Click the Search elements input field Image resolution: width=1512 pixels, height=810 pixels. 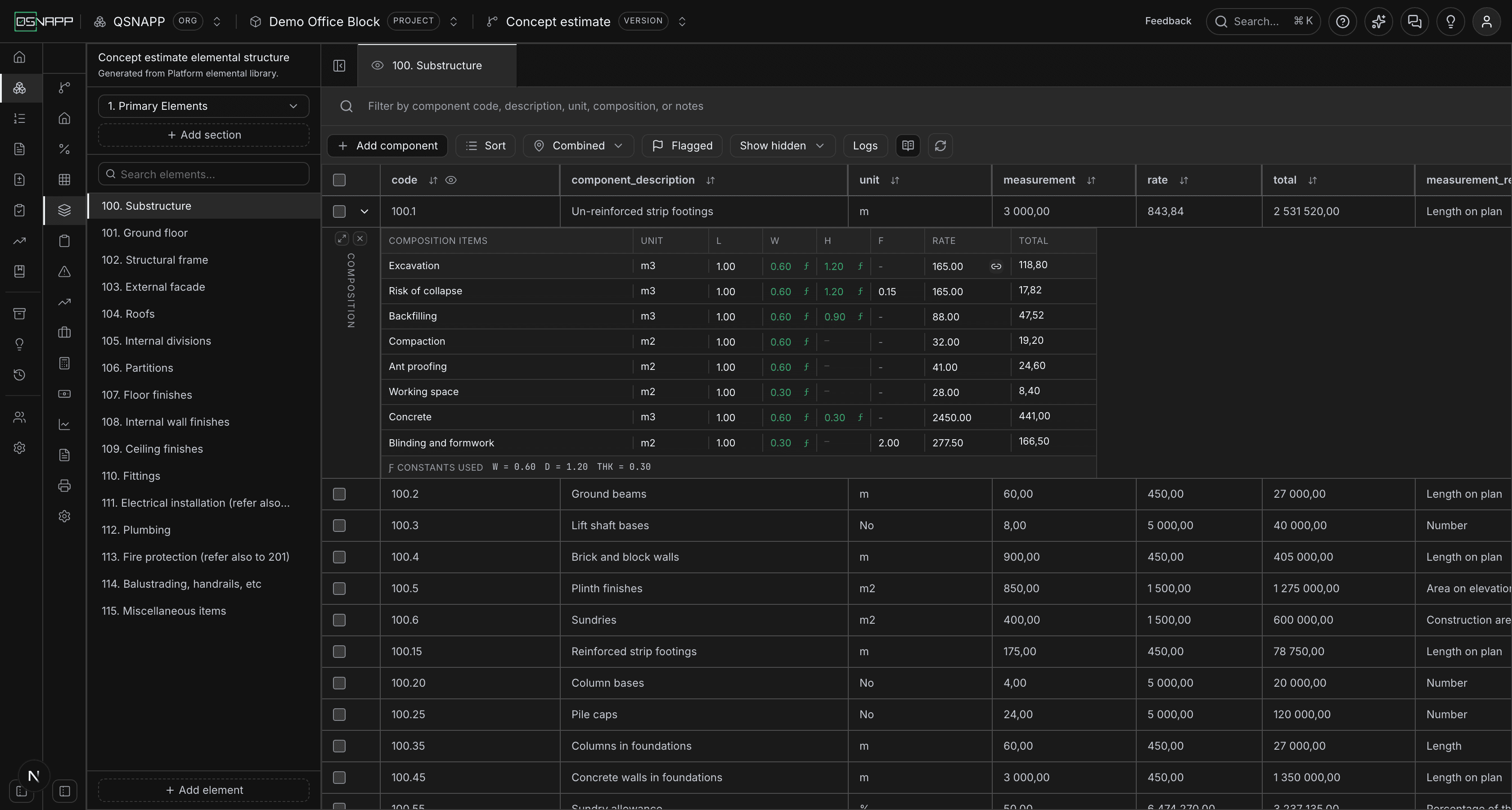[204, 174]
